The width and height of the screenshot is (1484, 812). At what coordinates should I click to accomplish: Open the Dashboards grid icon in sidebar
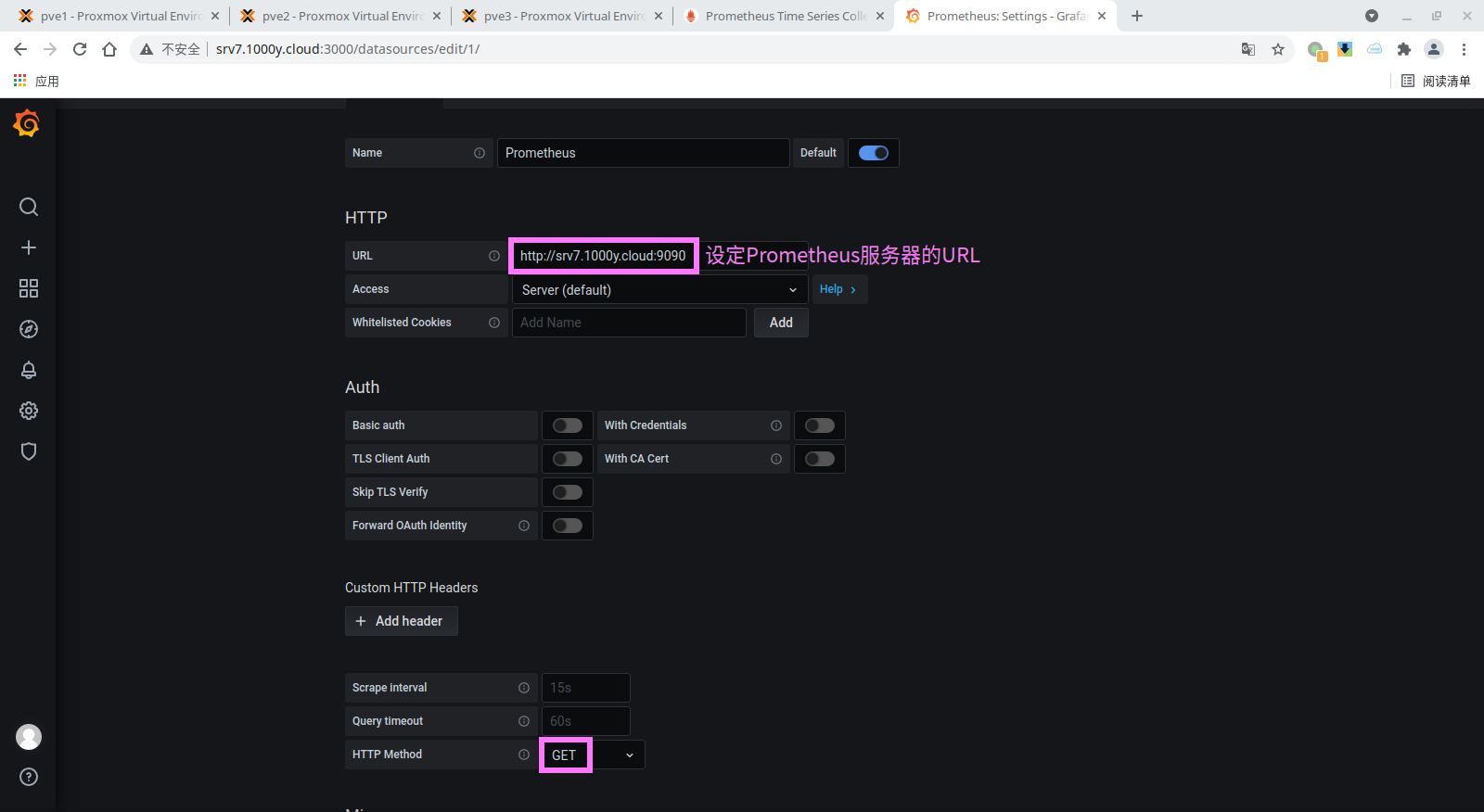pos(29,288)
